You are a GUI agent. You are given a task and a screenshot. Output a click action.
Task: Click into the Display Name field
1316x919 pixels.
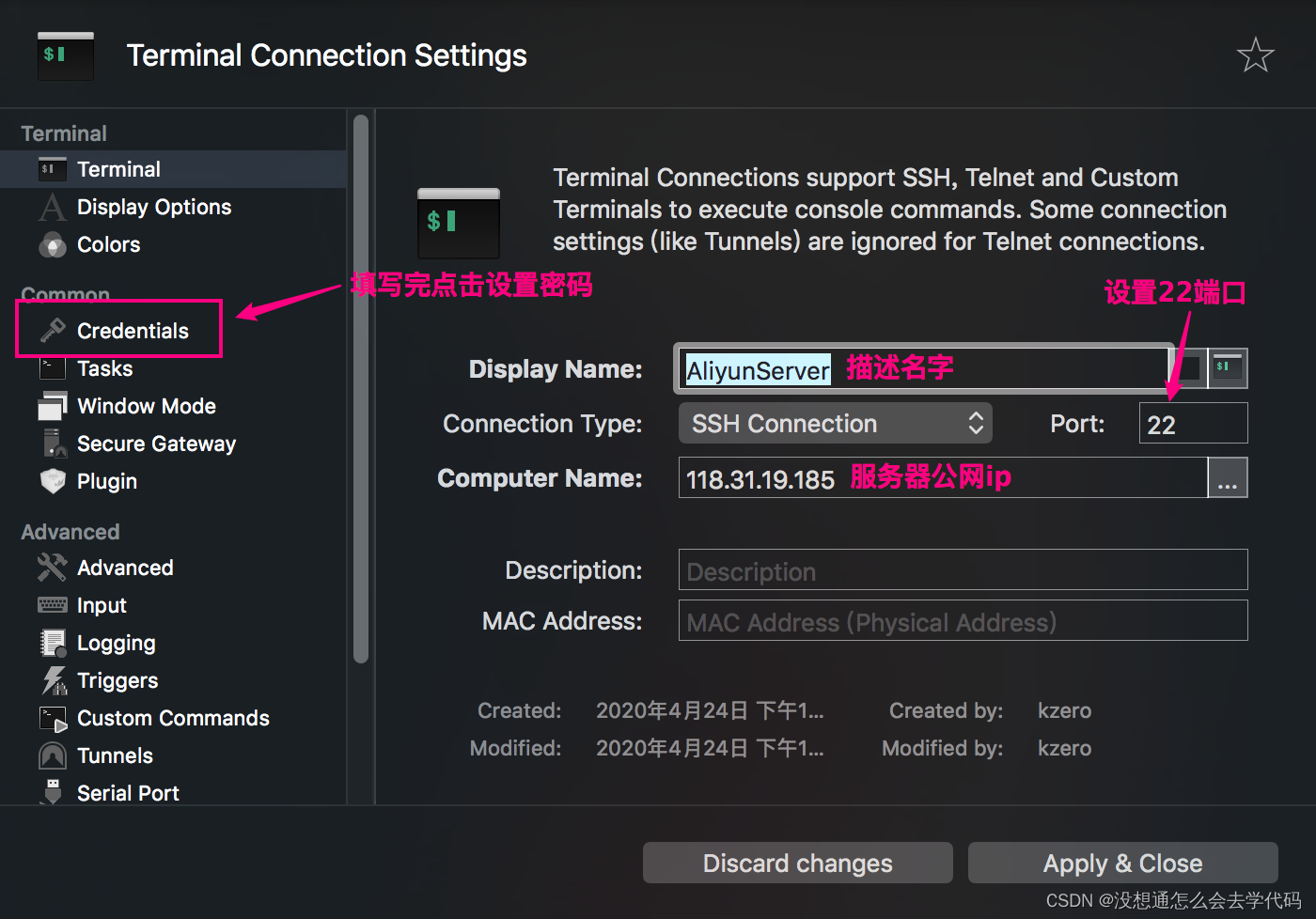(x=924, y=368)
